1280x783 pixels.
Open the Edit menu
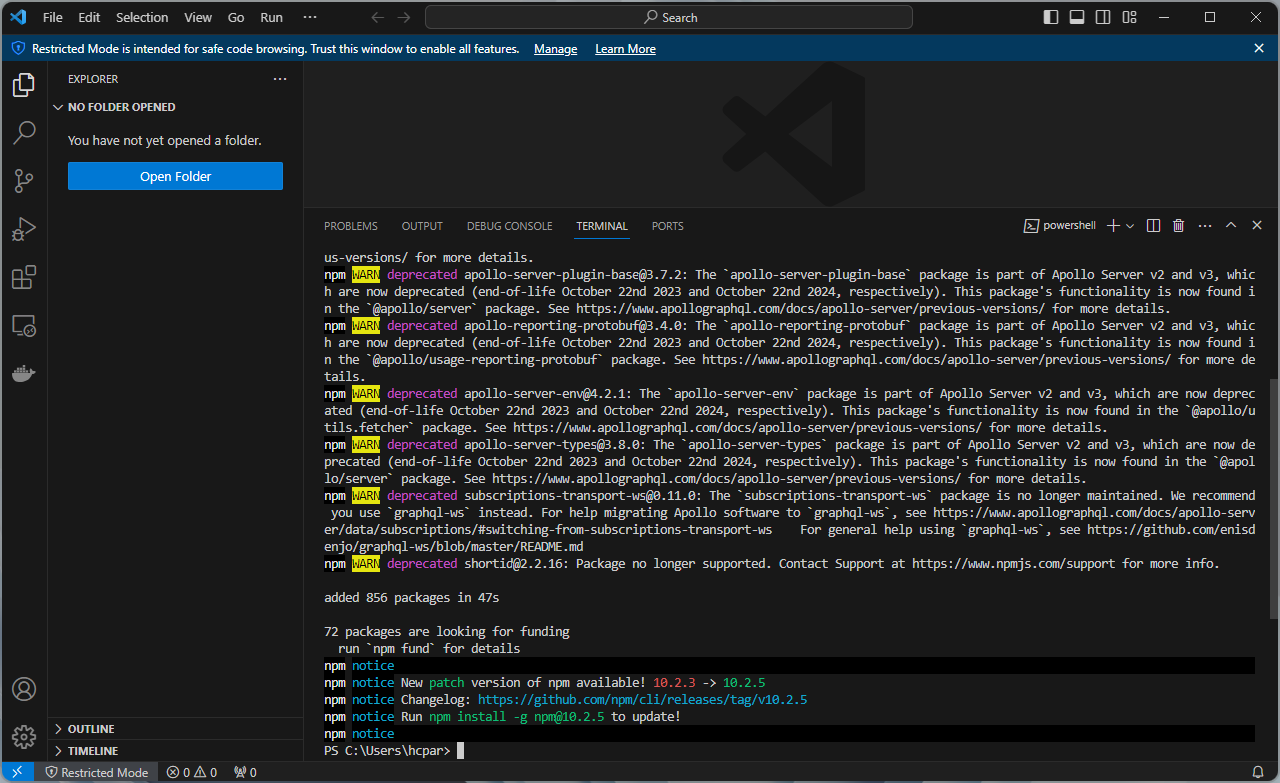(x=89, y=17)
